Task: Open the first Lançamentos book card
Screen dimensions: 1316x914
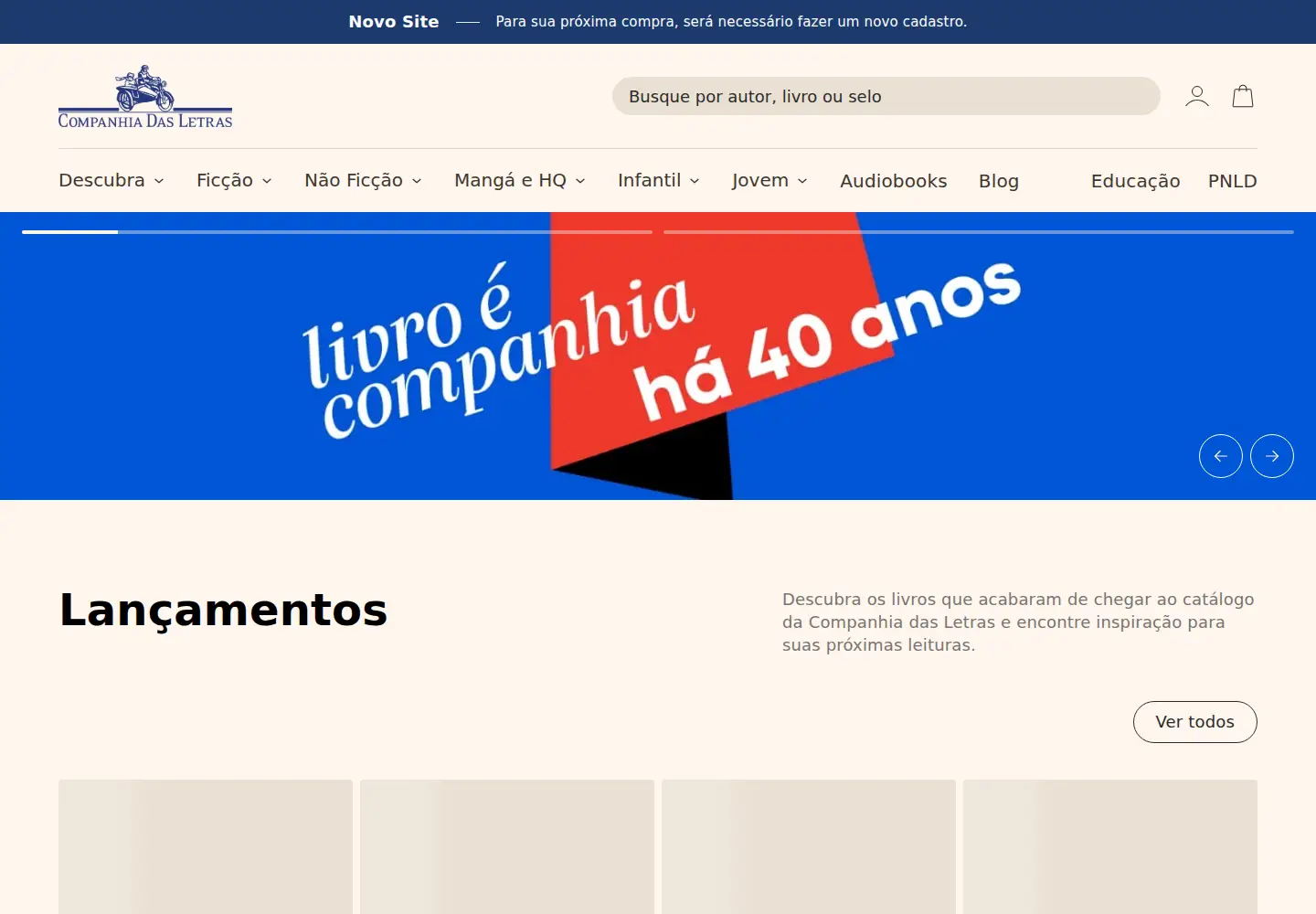Action: 206,846
